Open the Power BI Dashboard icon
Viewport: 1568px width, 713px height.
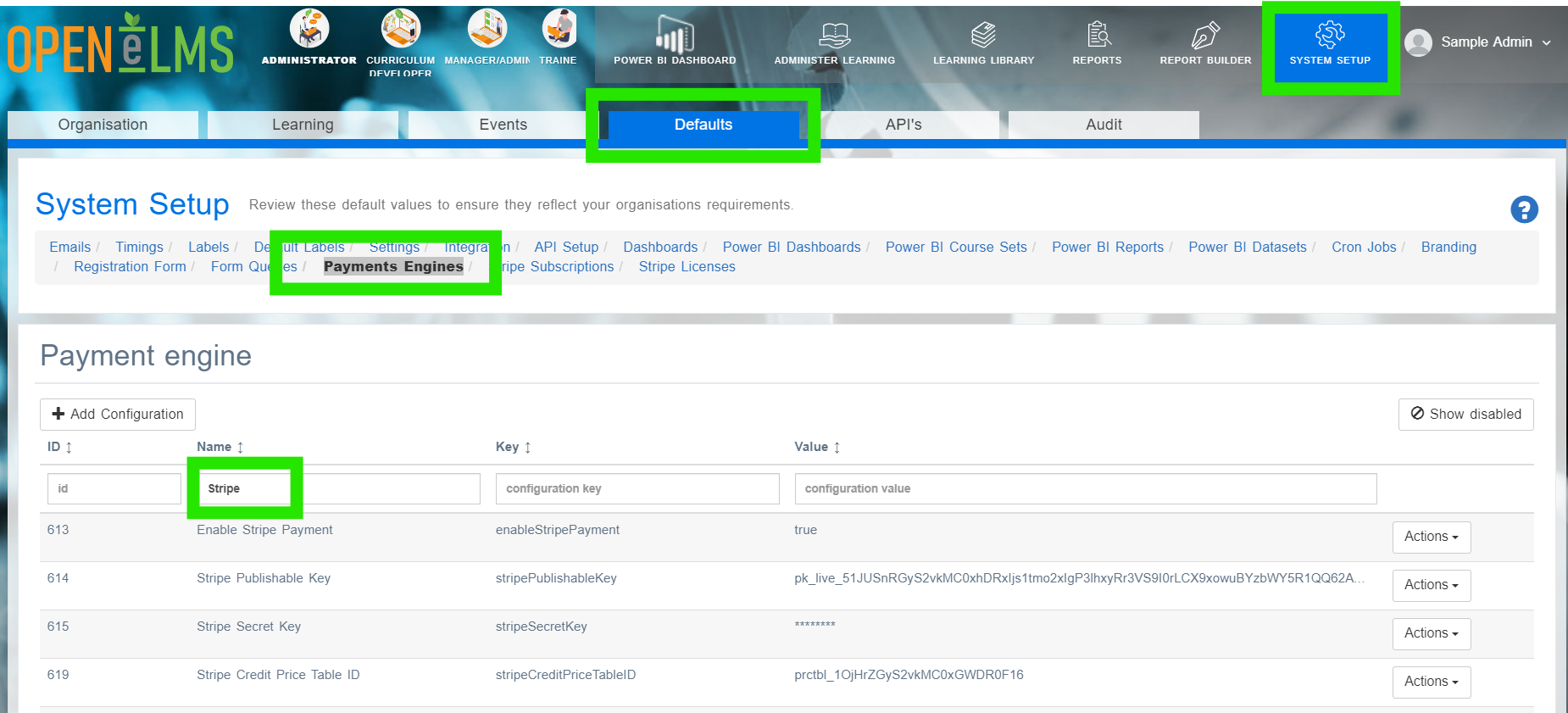pyautogui.click(x=675, y=35)
